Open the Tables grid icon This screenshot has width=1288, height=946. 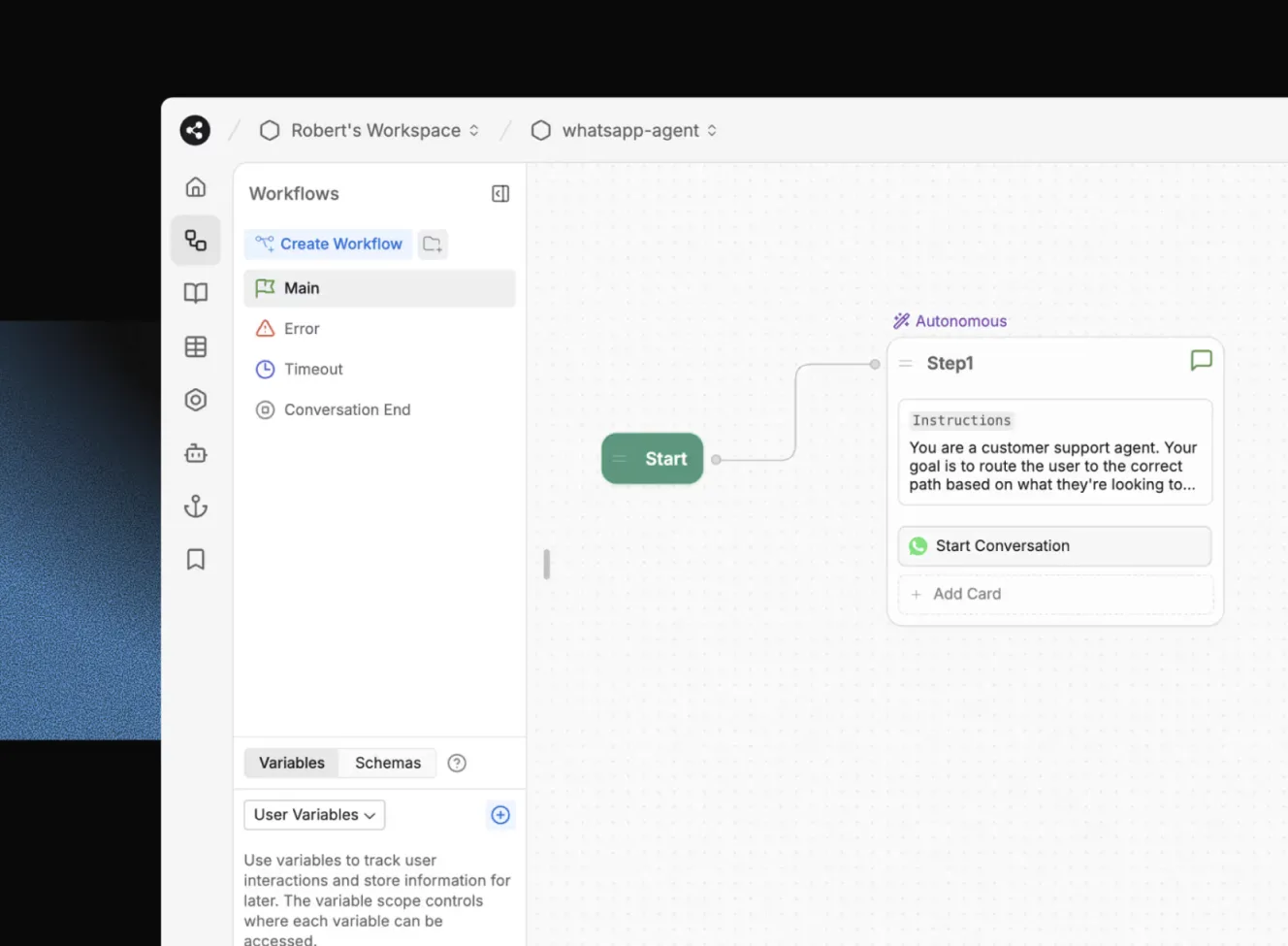point(196,346)
